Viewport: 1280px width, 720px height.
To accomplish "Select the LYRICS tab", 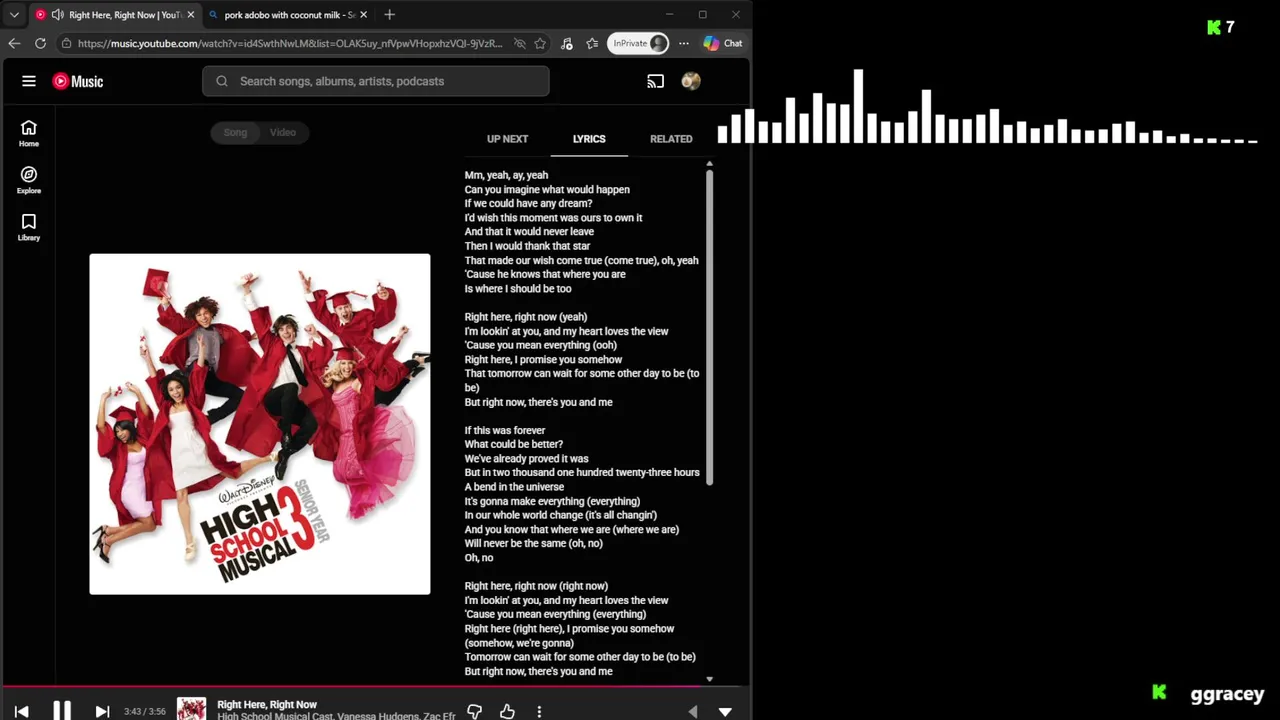I will click(589, 139).
